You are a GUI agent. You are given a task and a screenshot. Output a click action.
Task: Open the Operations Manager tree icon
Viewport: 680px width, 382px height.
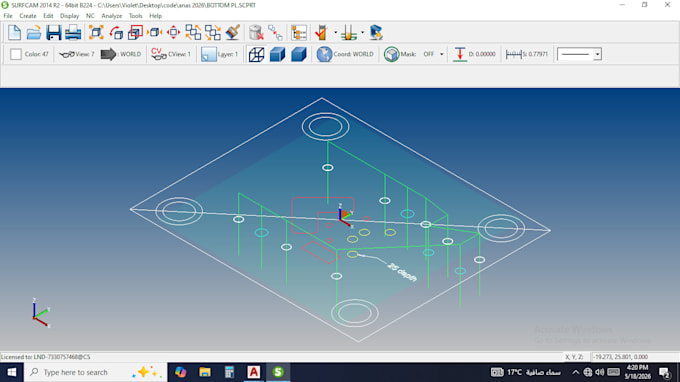299,33
